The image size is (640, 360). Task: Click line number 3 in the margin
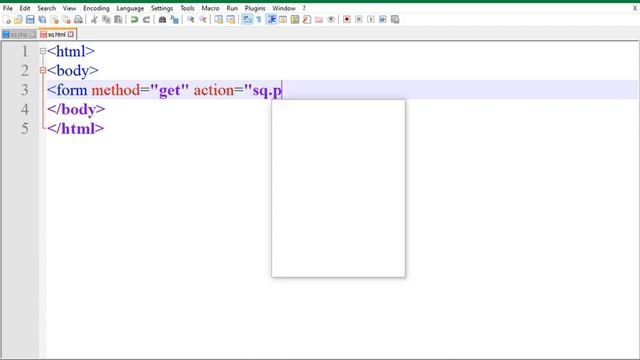25,90
